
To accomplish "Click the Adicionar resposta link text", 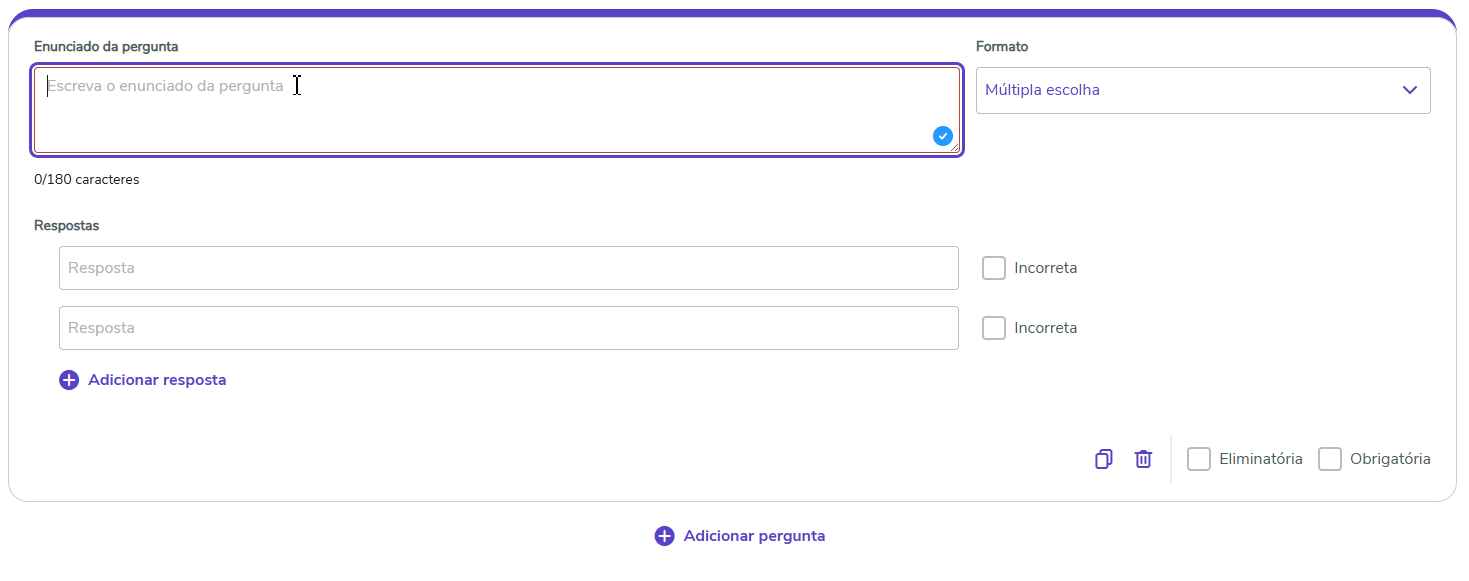I will pos(157,380).
